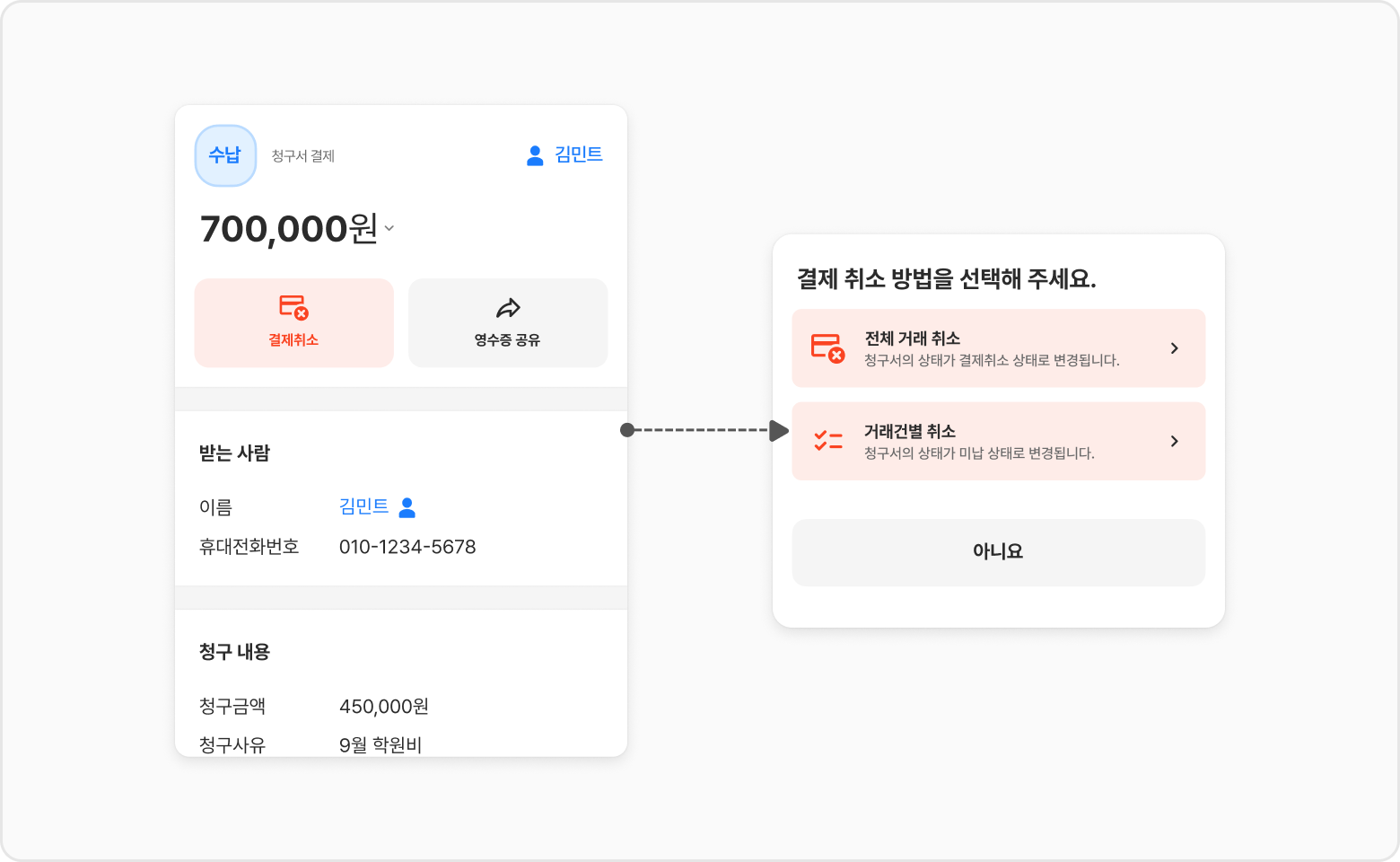1400x862 pixels.
Task: Click the person icon next to recipient name
Action: click(407, 507)
